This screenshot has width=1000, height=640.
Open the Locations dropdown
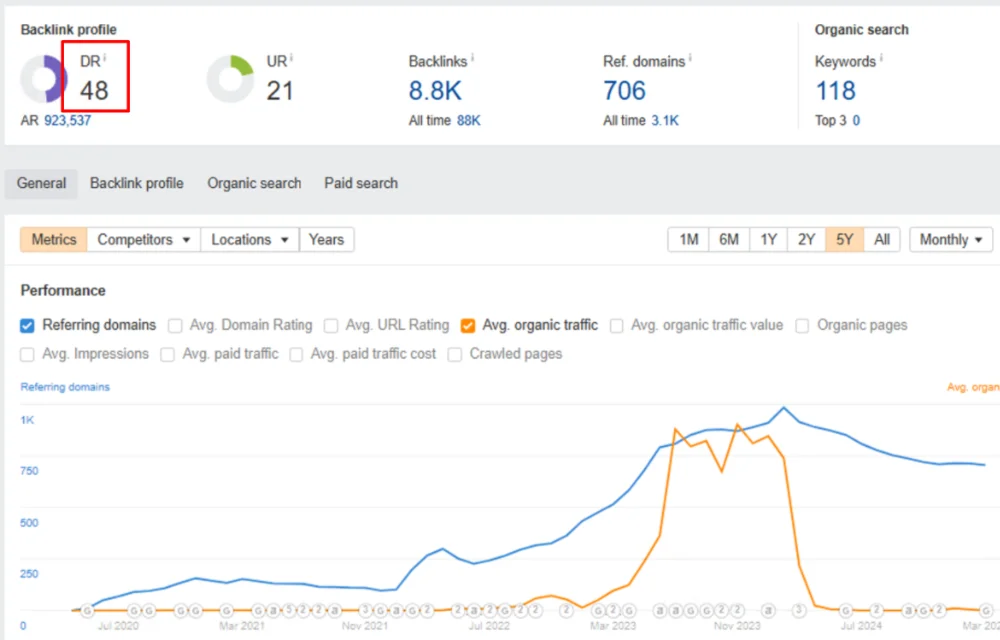click(249, 239)
